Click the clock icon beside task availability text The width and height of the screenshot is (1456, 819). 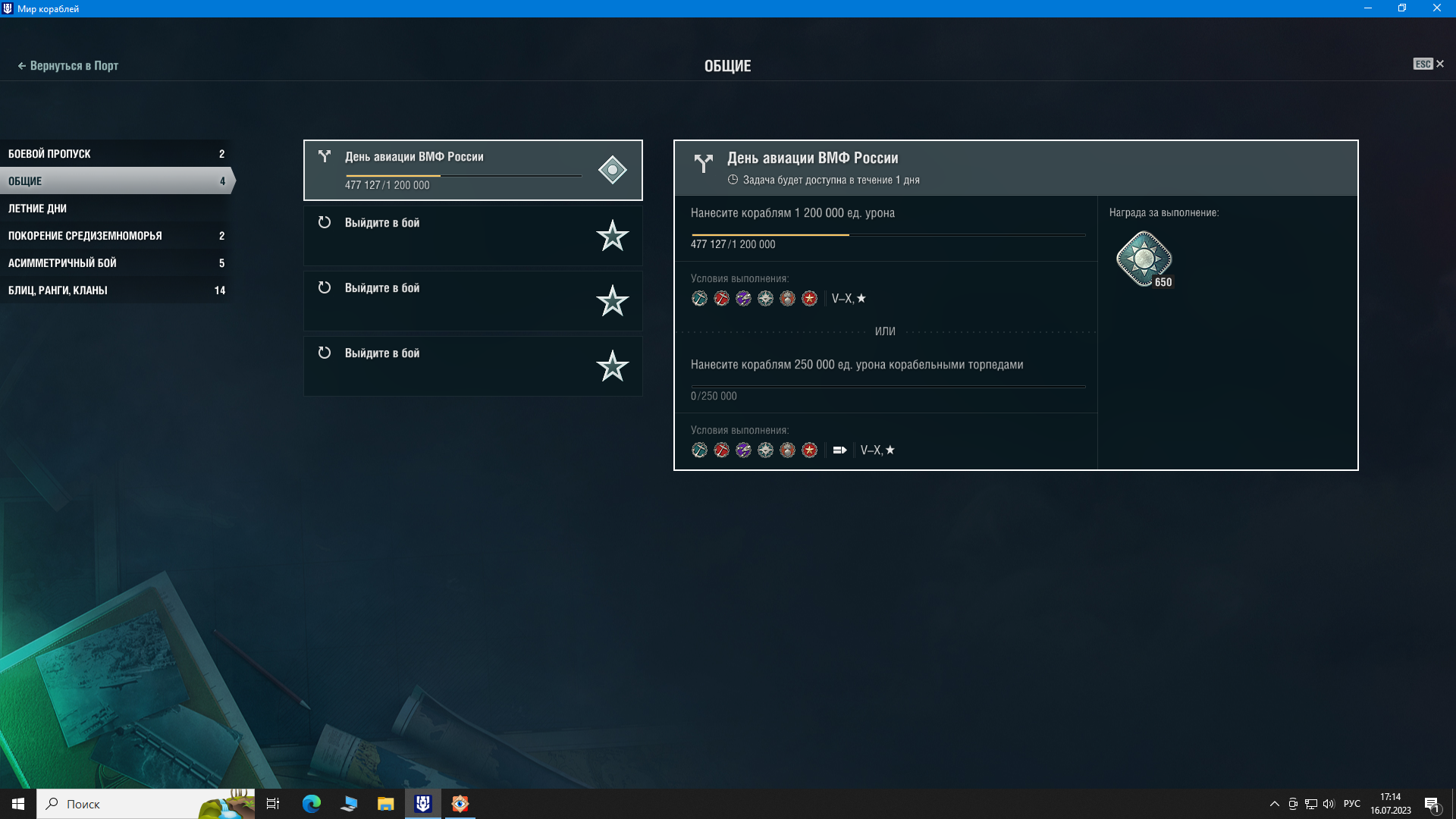tap(733, 180)
